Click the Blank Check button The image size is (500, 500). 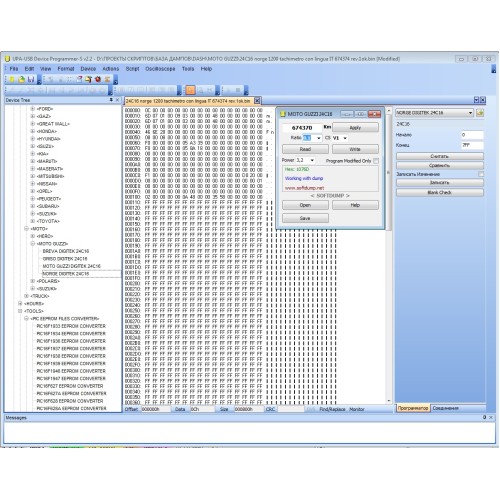click(439, 192)
